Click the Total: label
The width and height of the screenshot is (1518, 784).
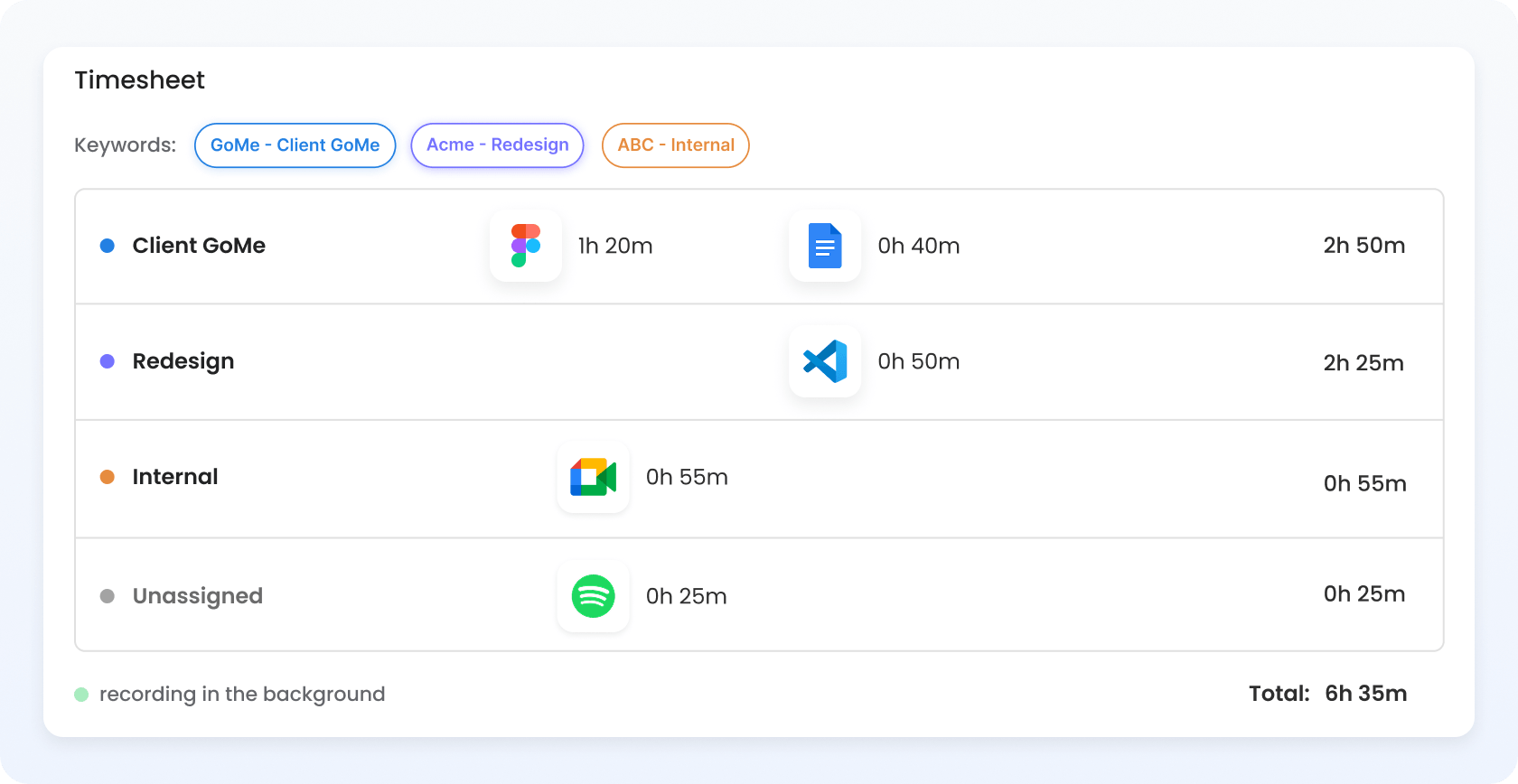point(1279,694)
